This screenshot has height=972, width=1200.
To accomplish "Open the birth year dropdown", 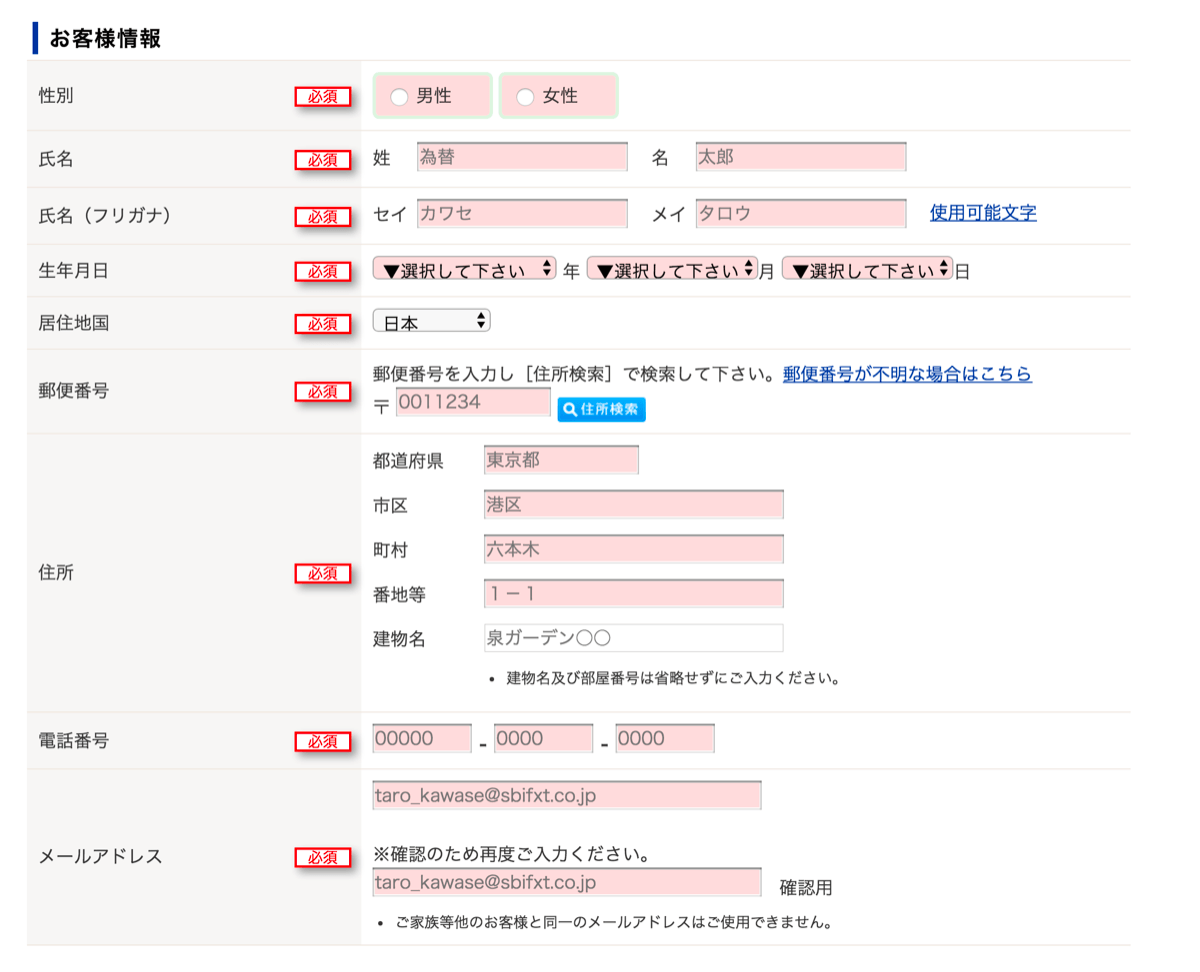I will coord(464,270).
